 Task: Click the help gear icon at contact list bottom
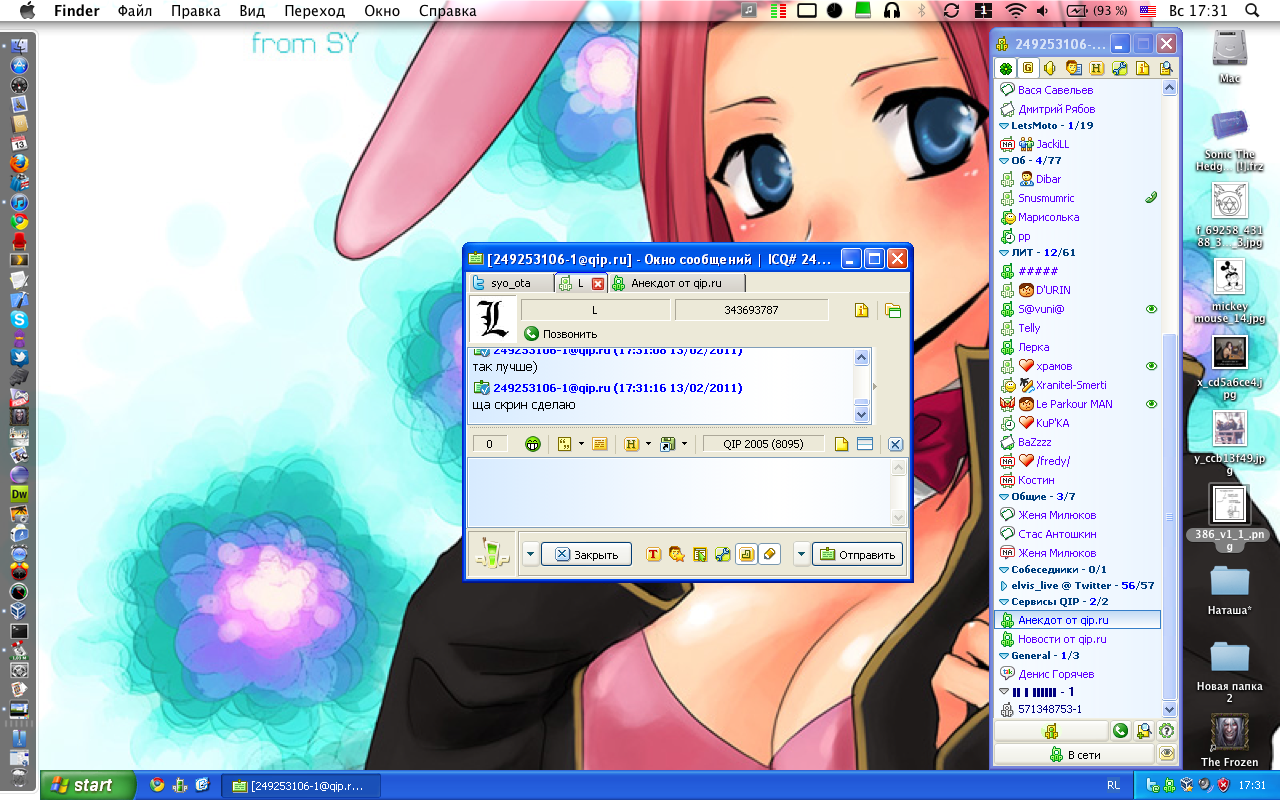[1165, 731]
